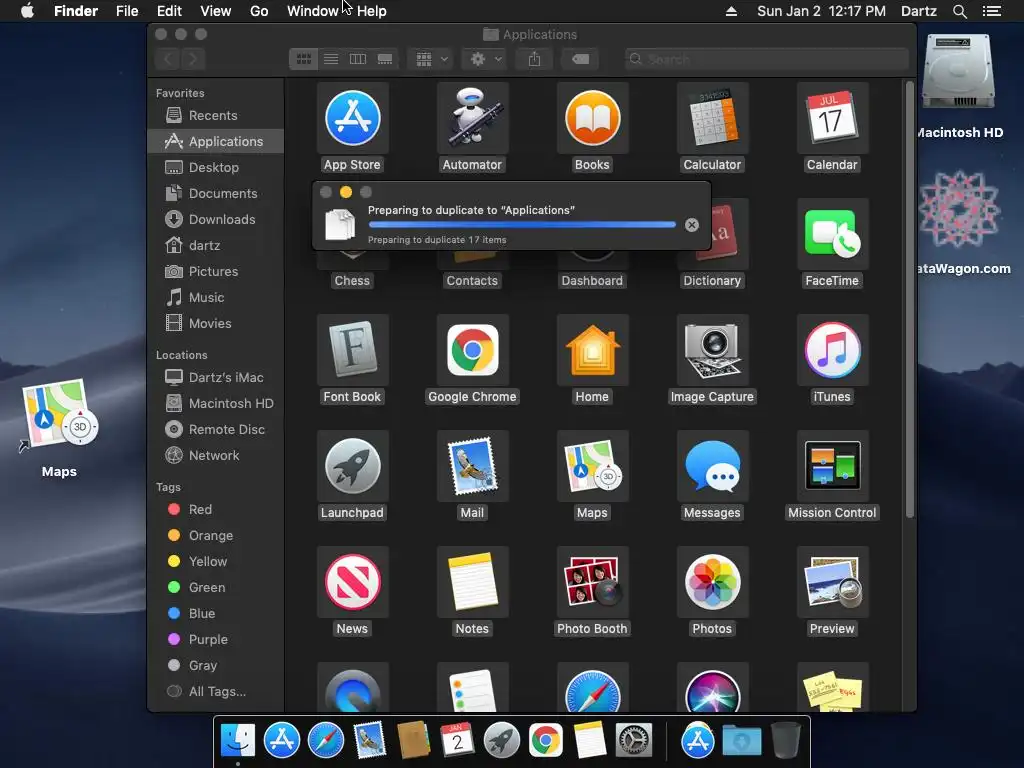Select the Photos app icon
The height and width of the screenshot is (768, 1024).
pos(712,581)
